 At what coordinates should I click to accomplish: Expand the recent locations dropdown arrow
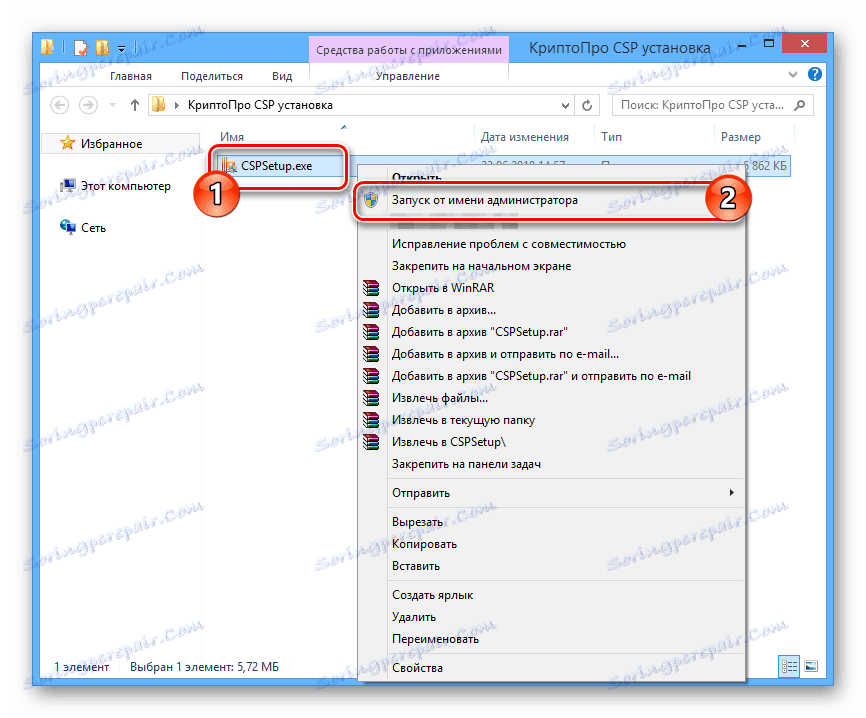pos(112,105)
